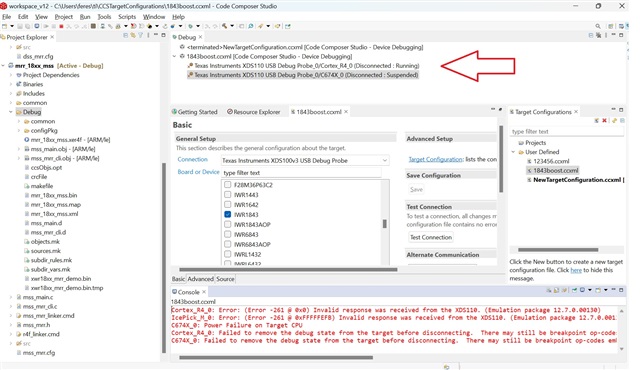640x370 pixels.
Task: Click the Target Configurations filter text field
Action: click(567, 131)
